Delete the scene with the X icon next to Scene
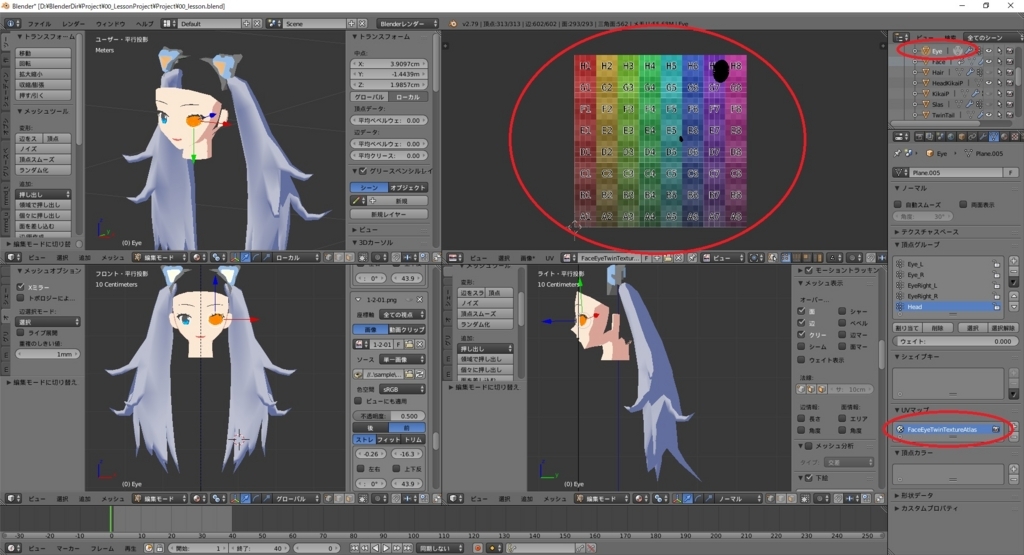The image size is (1024, 555). (362, 24)
